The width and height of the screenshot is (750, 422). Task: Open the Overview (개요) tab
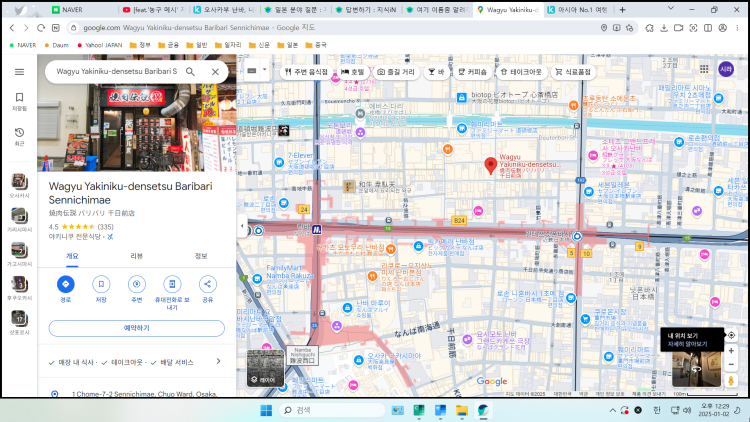point(72,256)
